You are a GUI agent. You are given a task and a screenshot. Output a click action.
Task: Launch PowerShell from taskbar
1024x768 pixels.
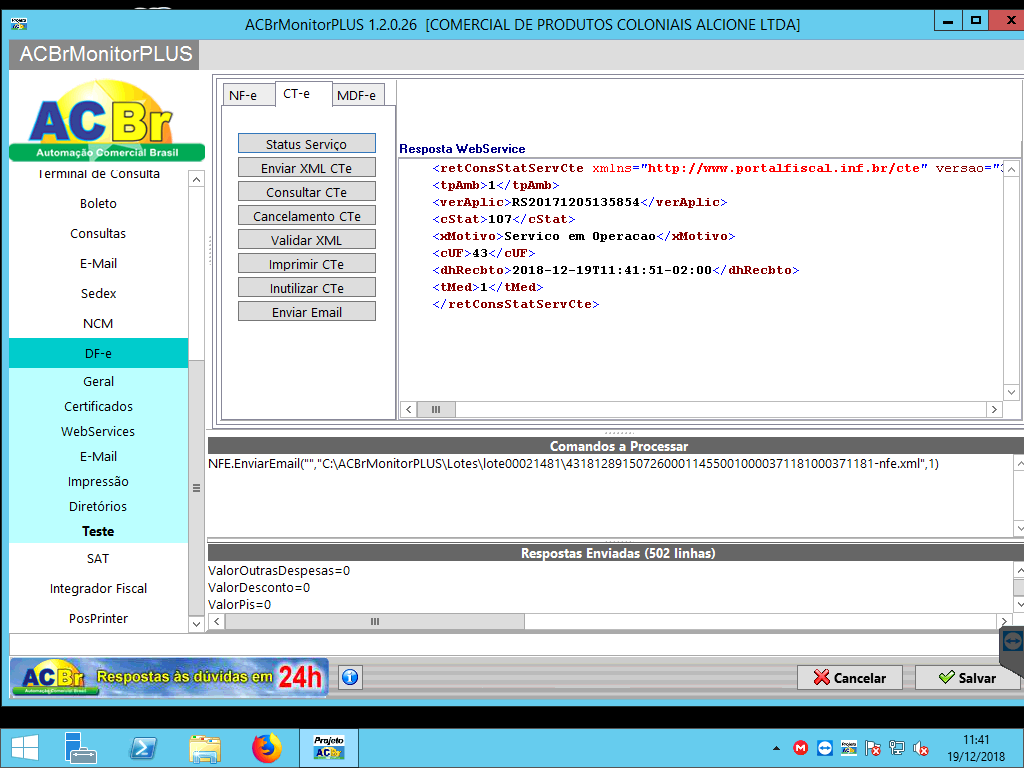(x=143, y=748)
